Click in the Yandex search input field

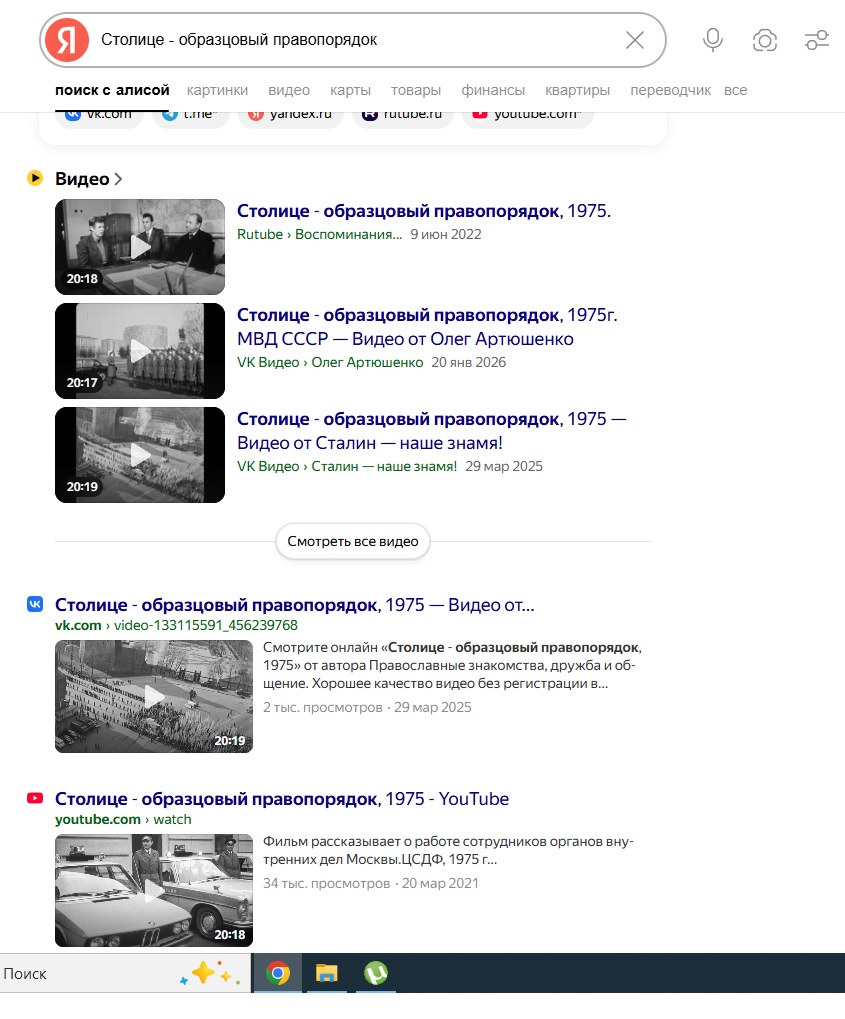pyautogui.click(x=350, y=40)
